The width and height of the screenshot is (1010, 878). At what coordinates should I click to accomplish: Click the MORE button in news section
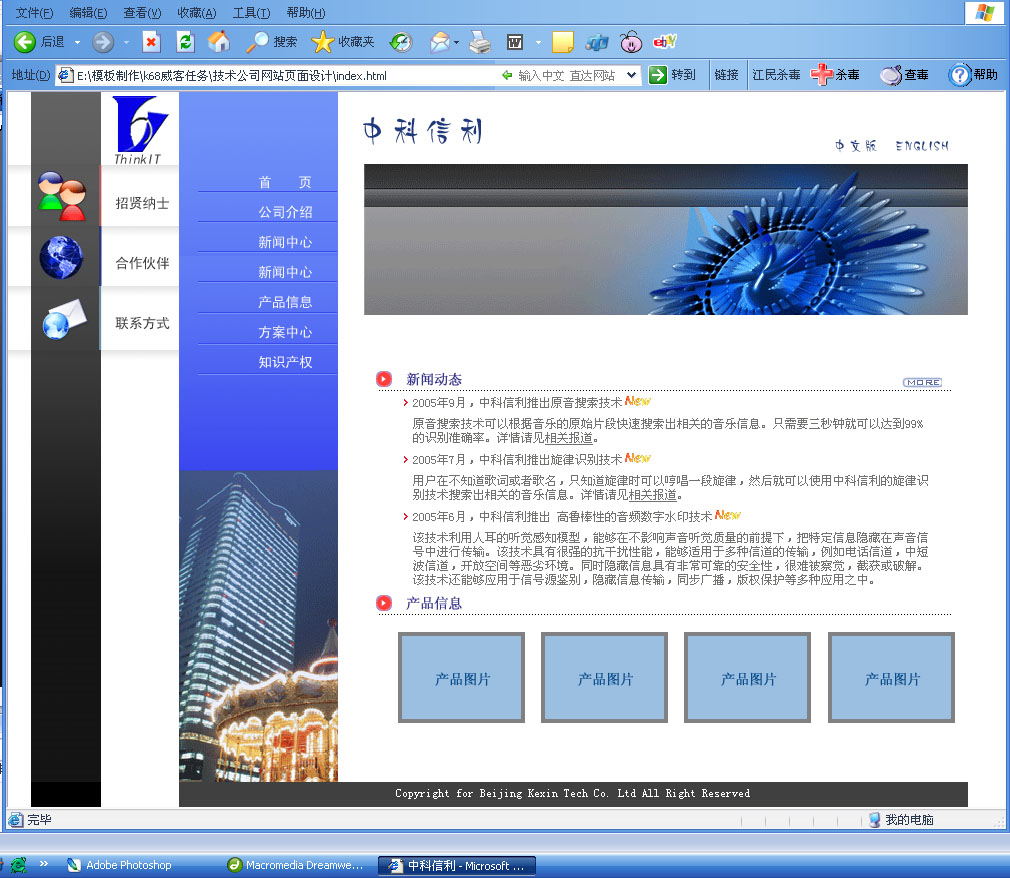coord(922,382)
